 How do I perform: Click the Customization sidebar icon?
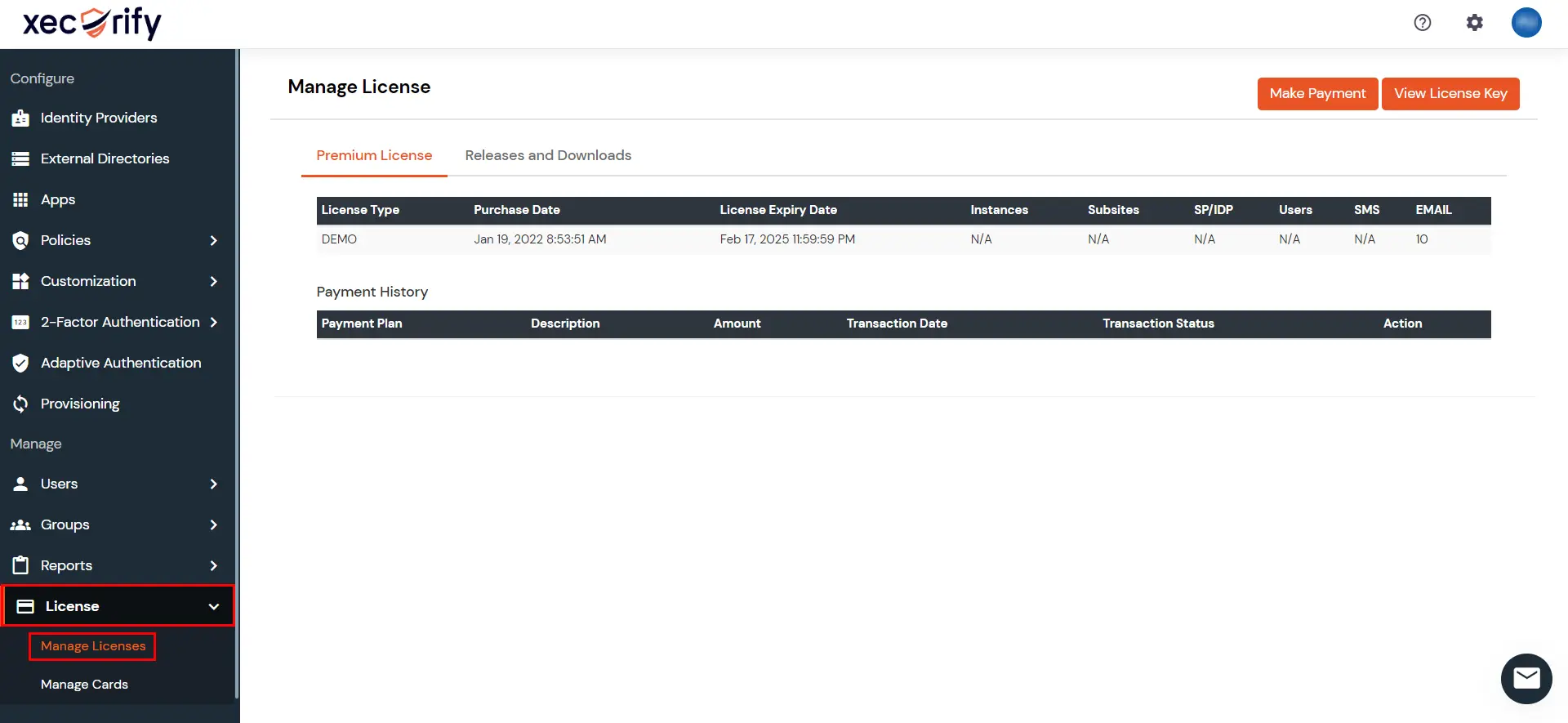click(x=20, y=281)
